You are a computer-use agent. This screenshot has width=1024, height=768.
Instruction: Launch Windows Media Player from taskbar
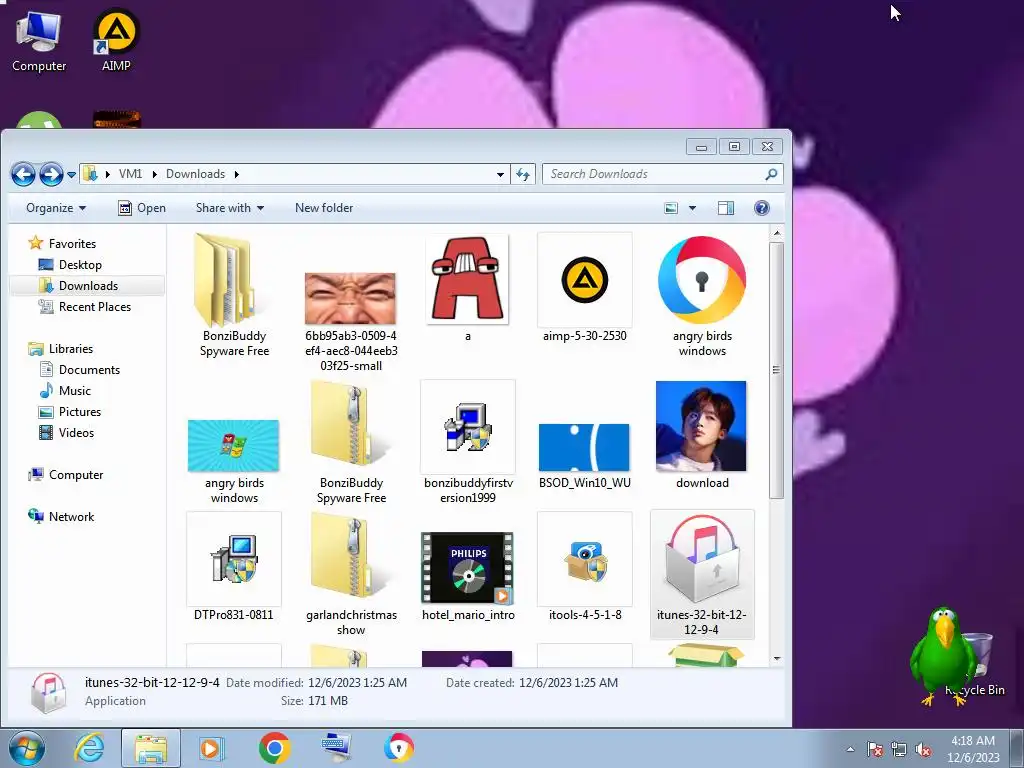(211, 748)
